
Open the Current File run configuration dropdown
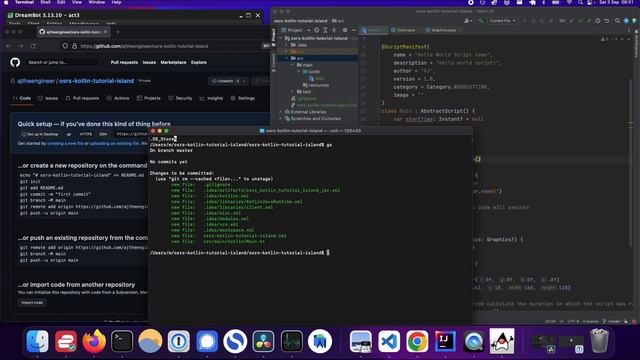503,21
